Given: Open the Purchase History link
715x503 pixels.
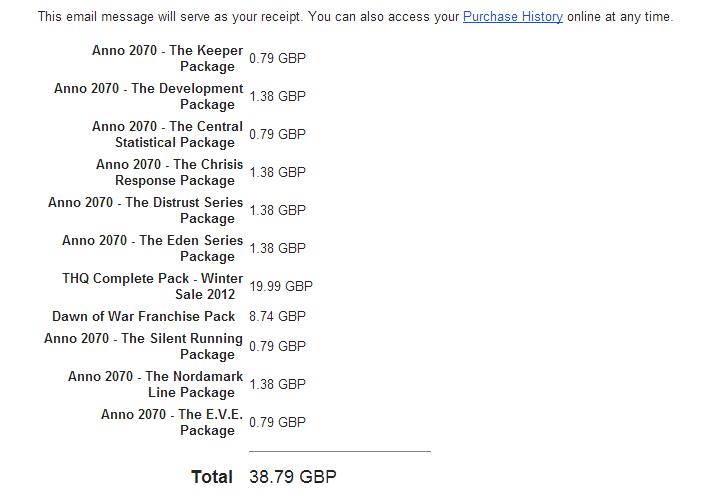Looking at the screenshot, I should 512,17.
